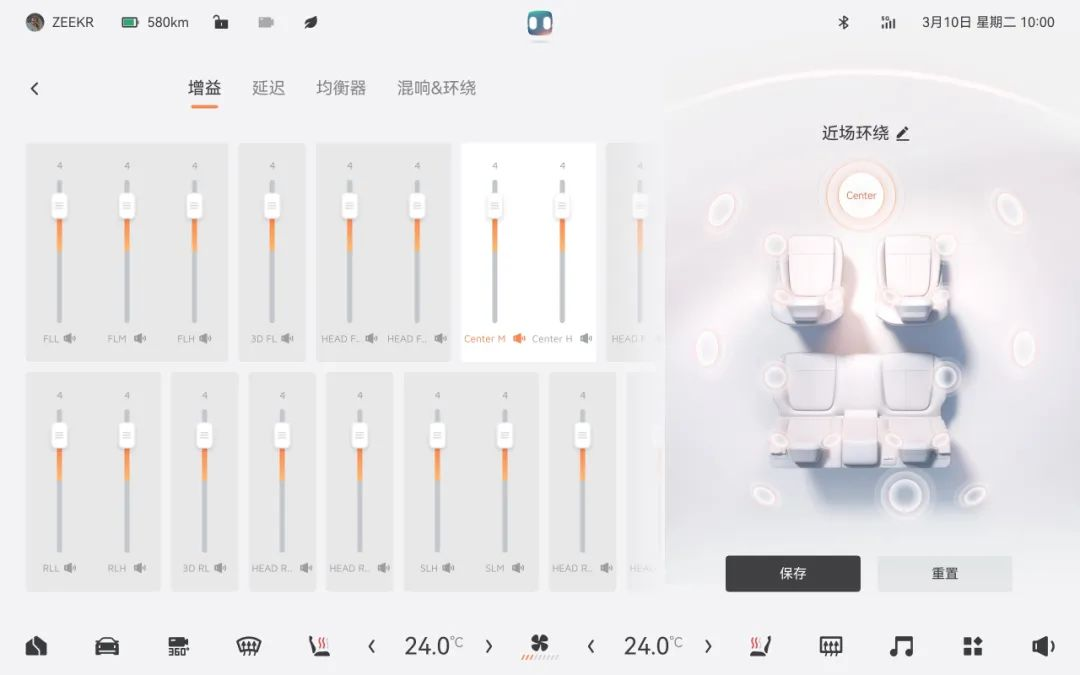Go back using the left chevron arrow
This screenshot has width=1080, height=675.
[x=34, y=88]
